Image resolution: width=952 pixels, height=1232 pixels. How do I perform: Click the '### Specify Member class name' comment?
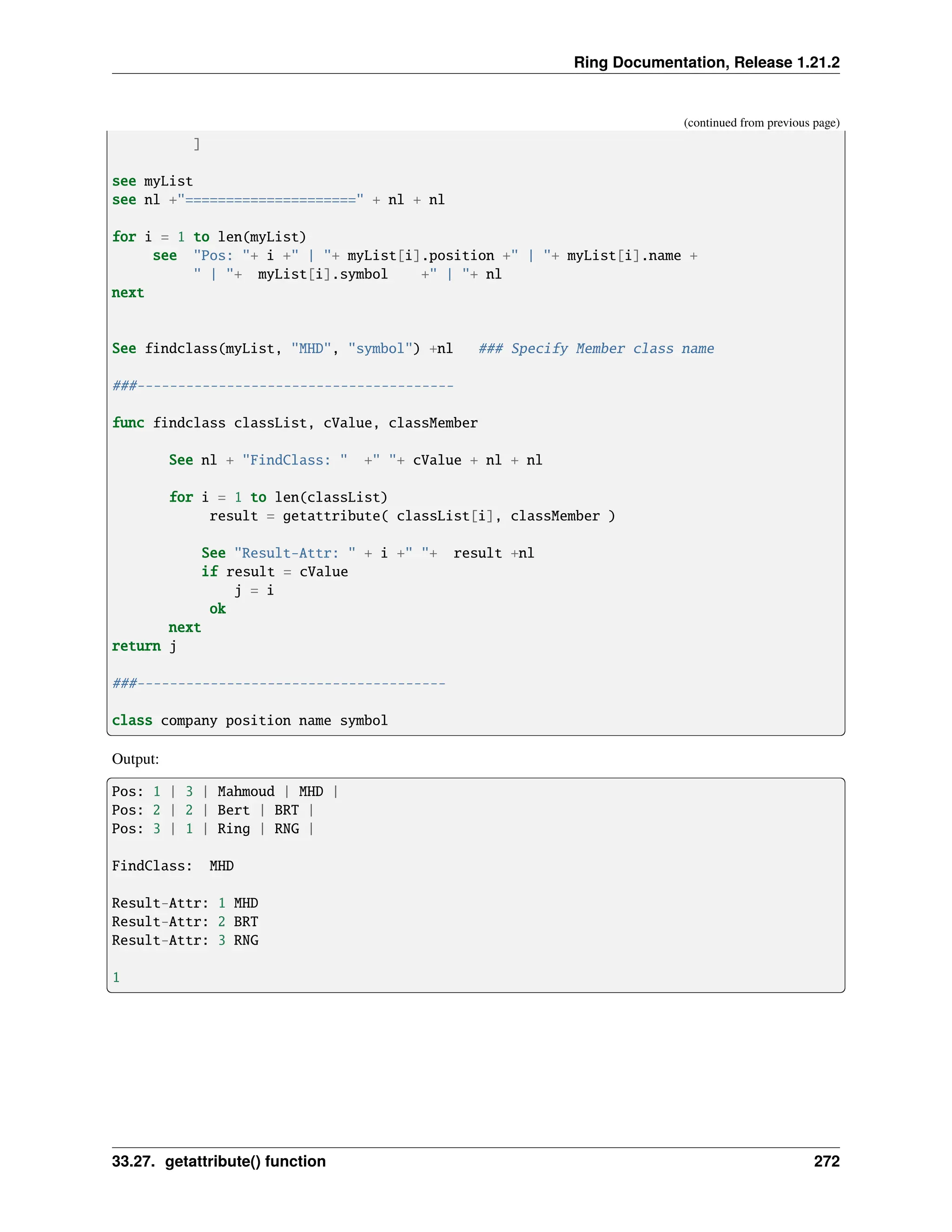point(596,349)
